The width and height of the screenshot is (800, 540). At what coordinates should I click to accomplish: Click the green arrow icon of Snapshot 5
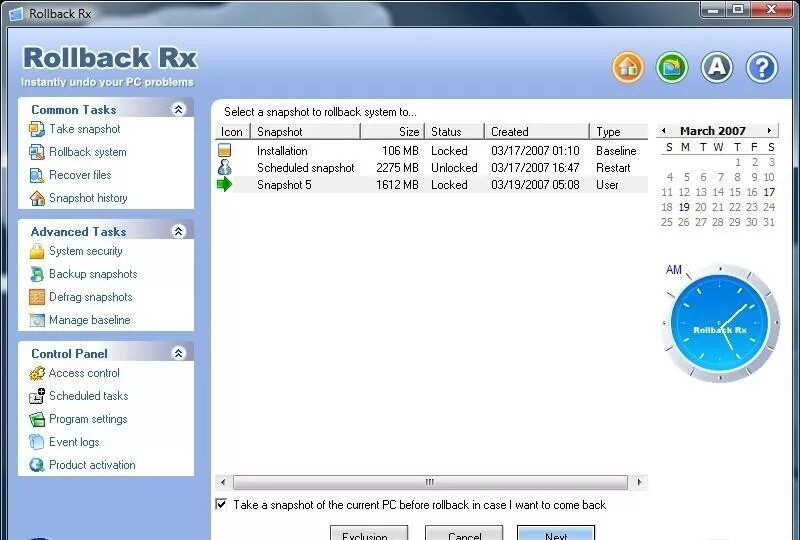pyautogui.click(x=224, y=184)
